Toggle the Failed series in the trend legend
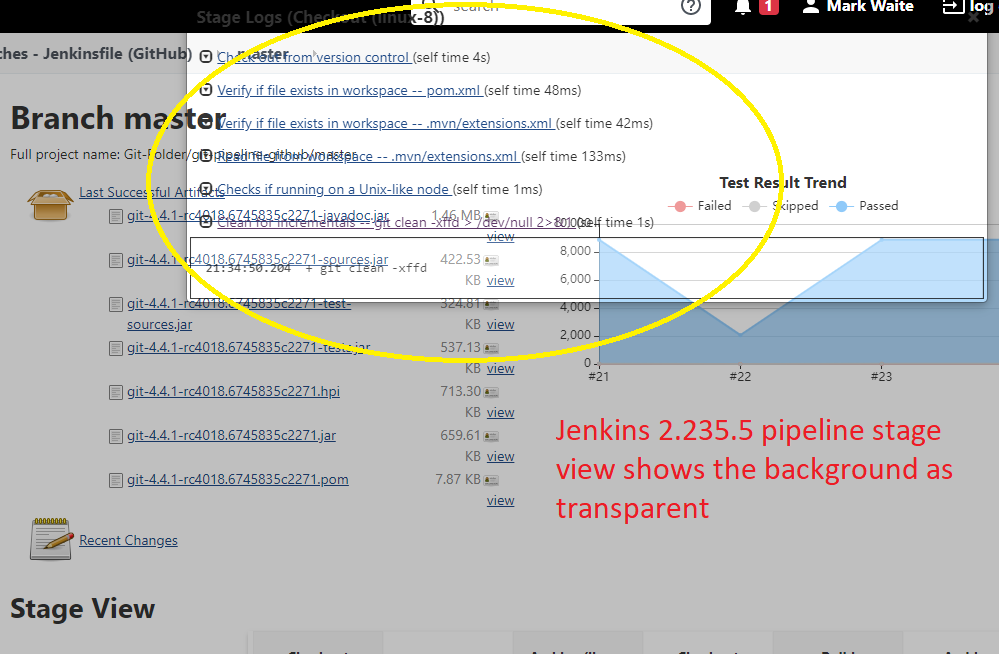 [x=700, y=206]
